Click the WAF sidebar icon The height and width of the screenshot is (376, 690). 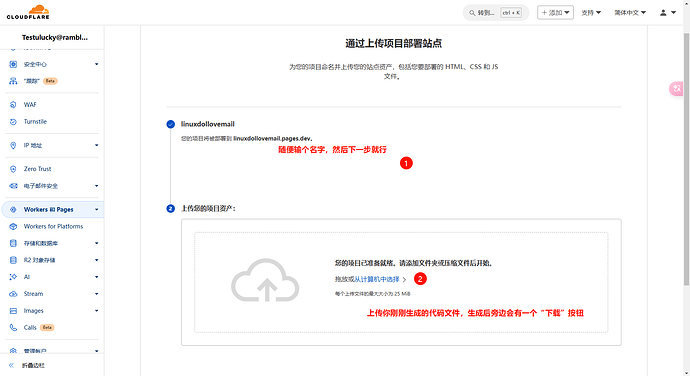click(x=13, y=105)
